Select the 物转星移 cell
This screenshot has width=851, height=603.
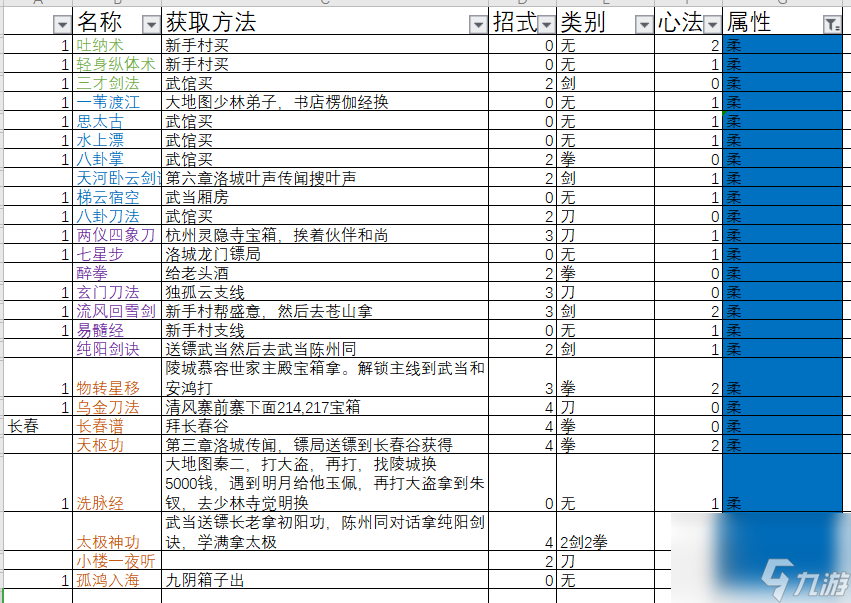coord(117,378)
